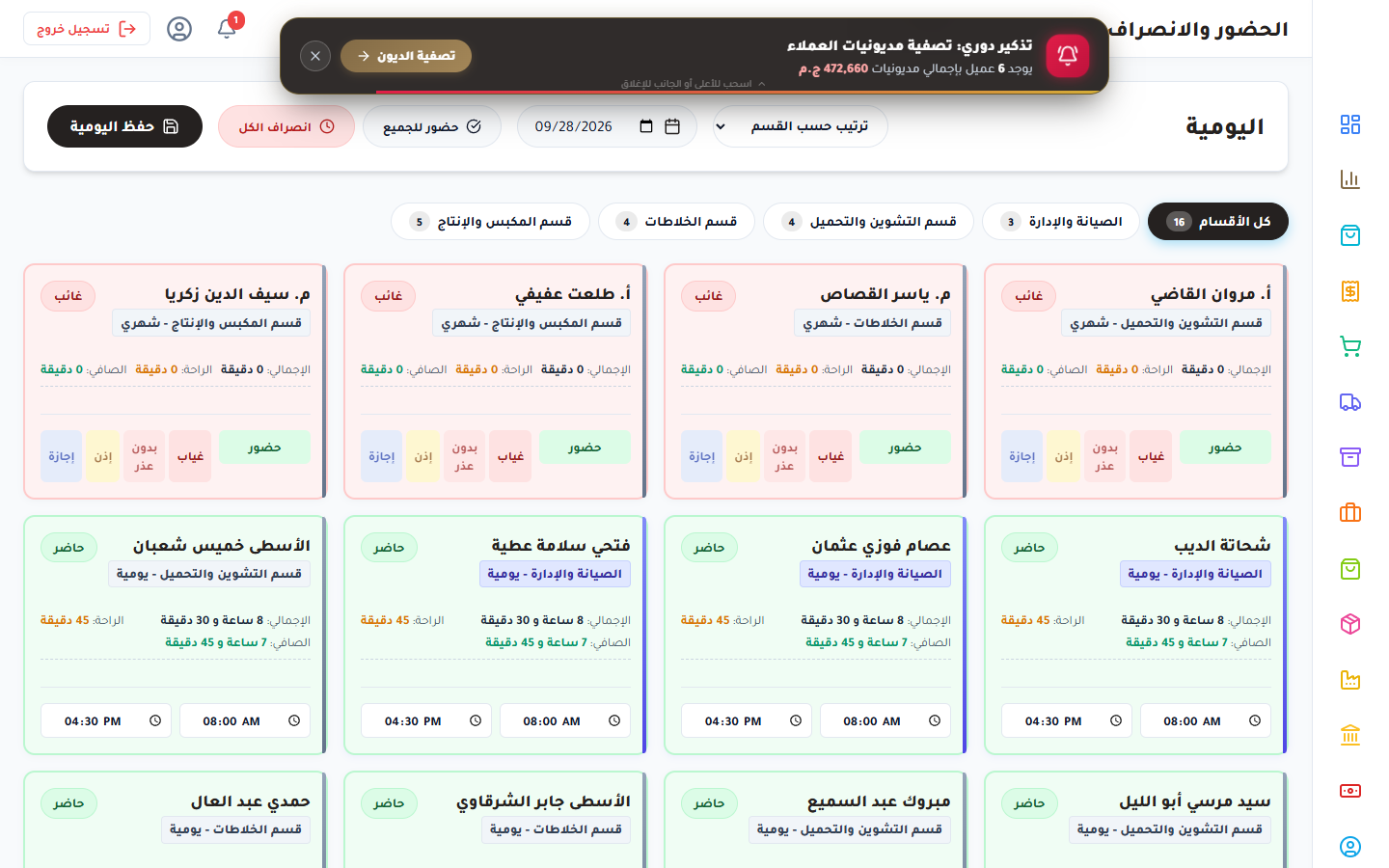Screen dimensions: 1389x868
Task: Open the delivery truck sidebar icon
Action: point(1350,402)
